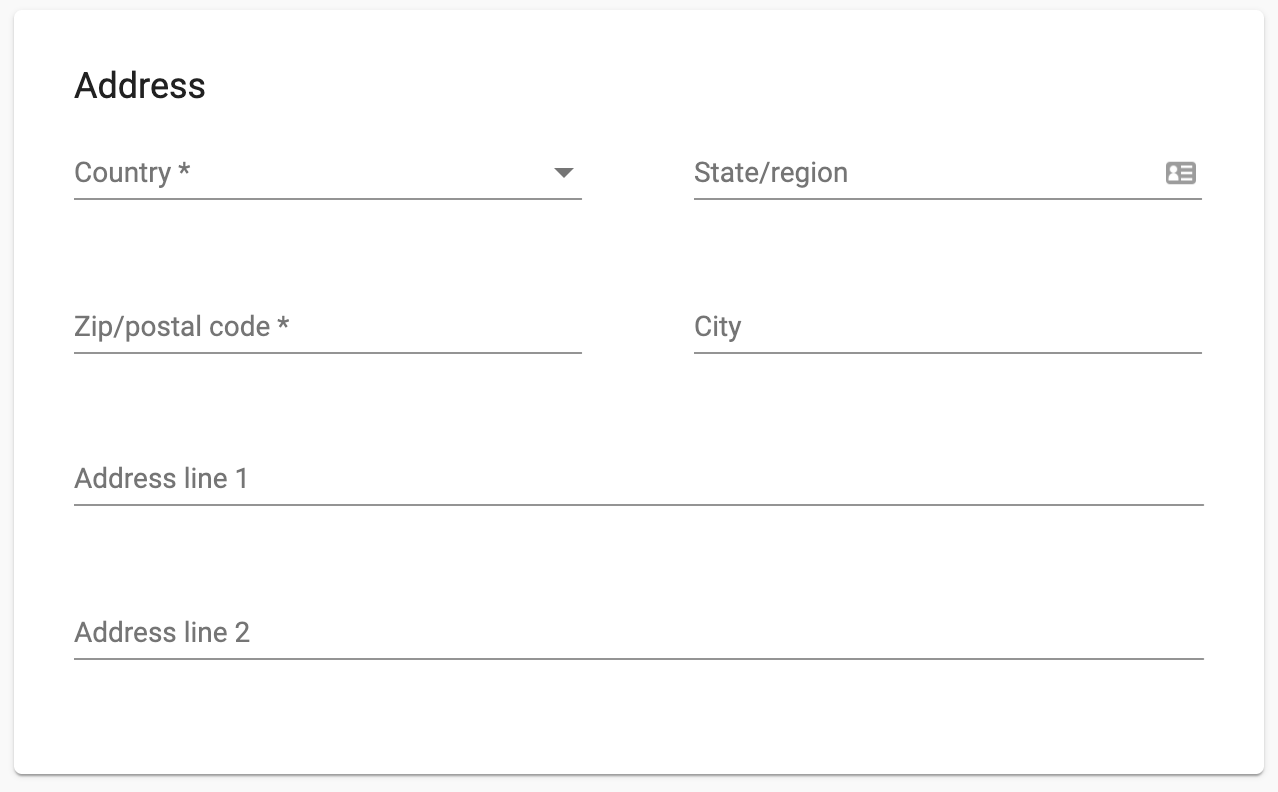Expand the Country dropdown arrow
The width and height of the screenshot is (1278, 792).
564,173
